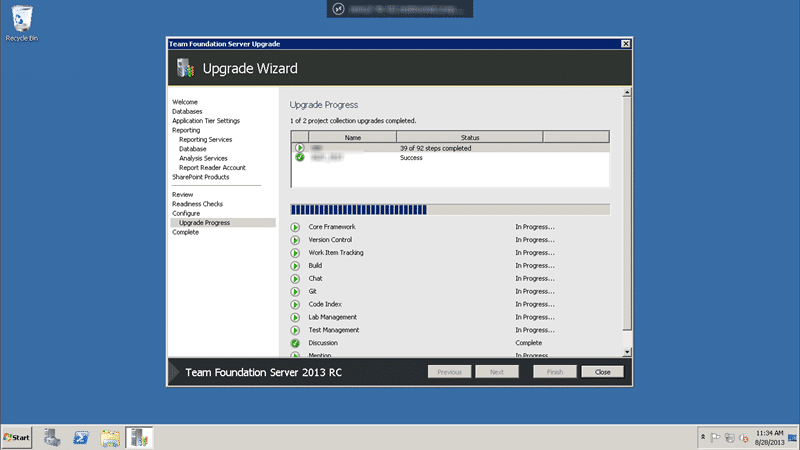Select the Configure wizard step

pos(186,213)
